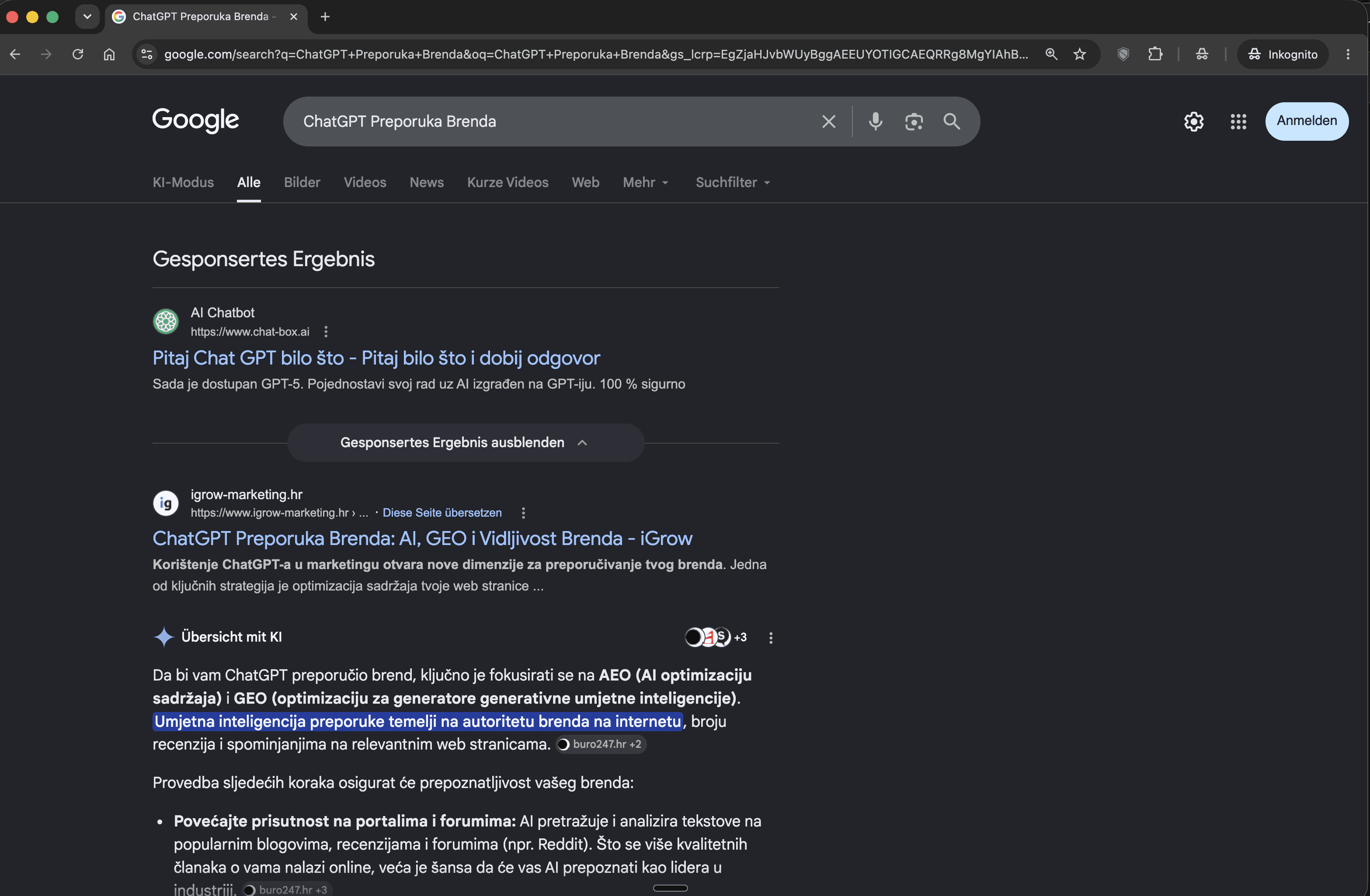Click the https://www.chat-box.ai URL text

tap(250, 331)
